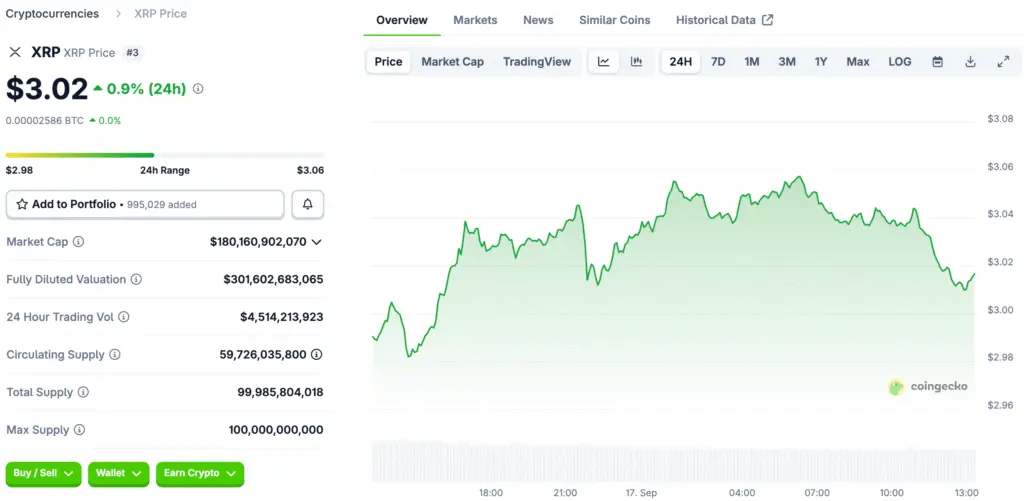Select the 7D time range
The height and width of the screenshot is (501, 1024).
click(718, 62)
